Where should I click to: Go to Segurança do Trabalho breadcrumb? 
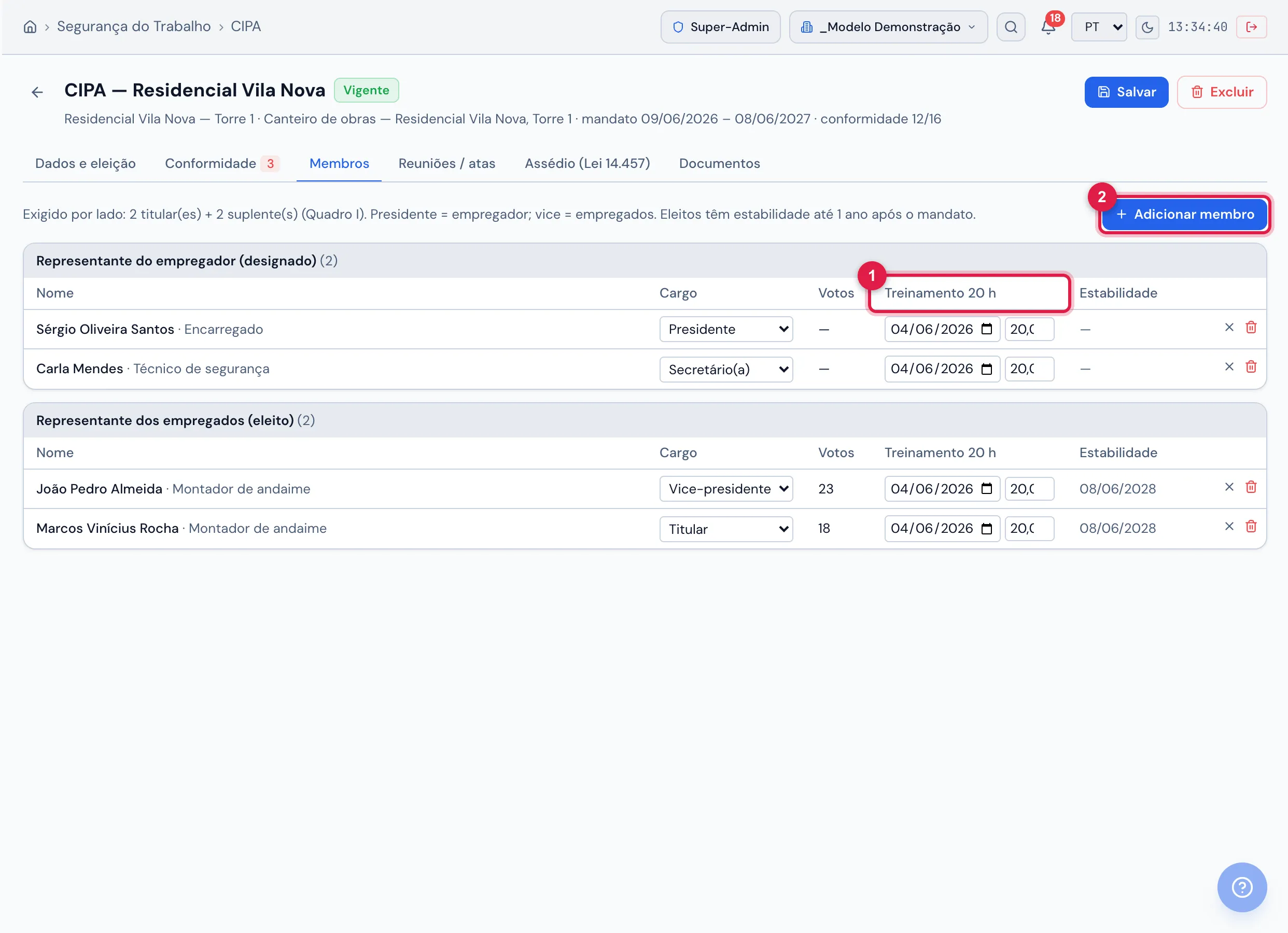pos(133,26)
